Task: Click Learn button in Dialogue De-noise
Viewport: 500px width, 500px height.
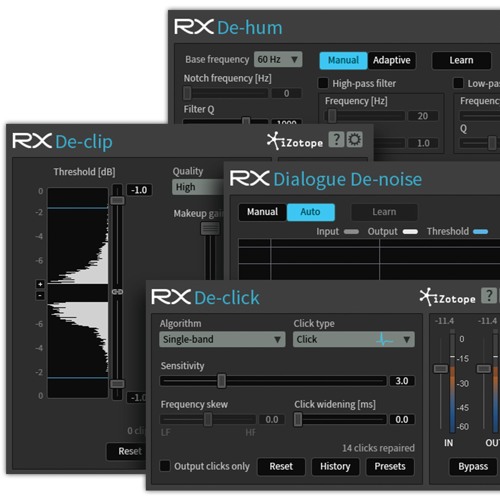Action: (384, 212)
